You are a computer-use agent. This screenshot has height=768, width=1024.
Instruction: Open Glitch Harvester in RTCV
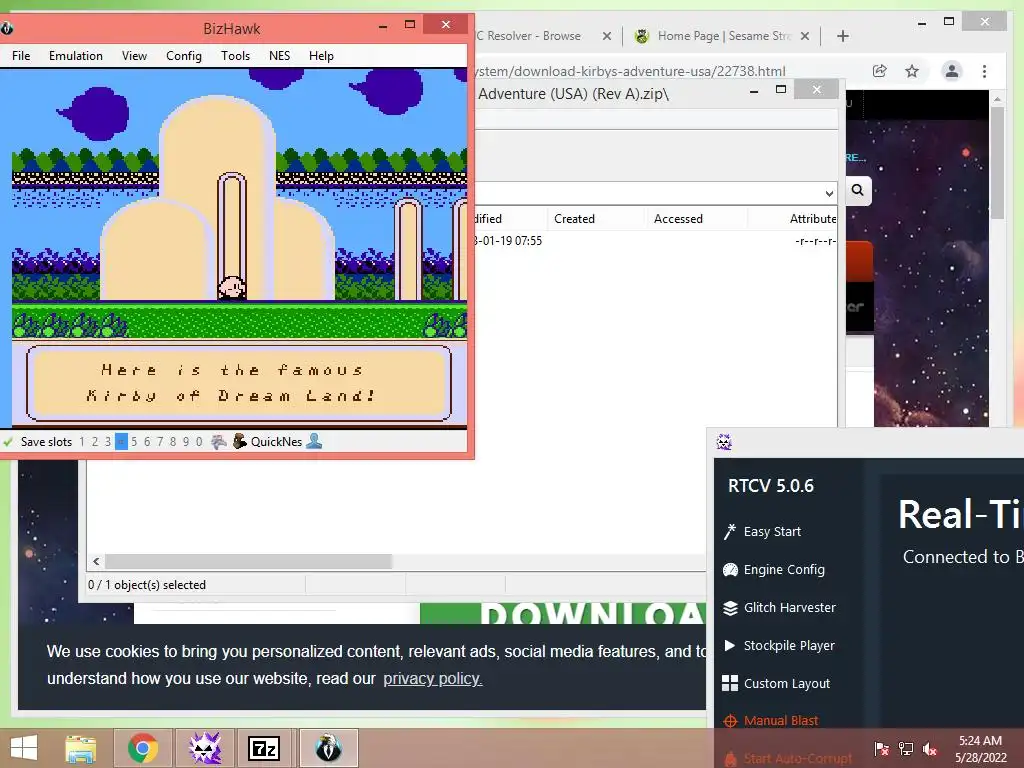click(779, 607)
